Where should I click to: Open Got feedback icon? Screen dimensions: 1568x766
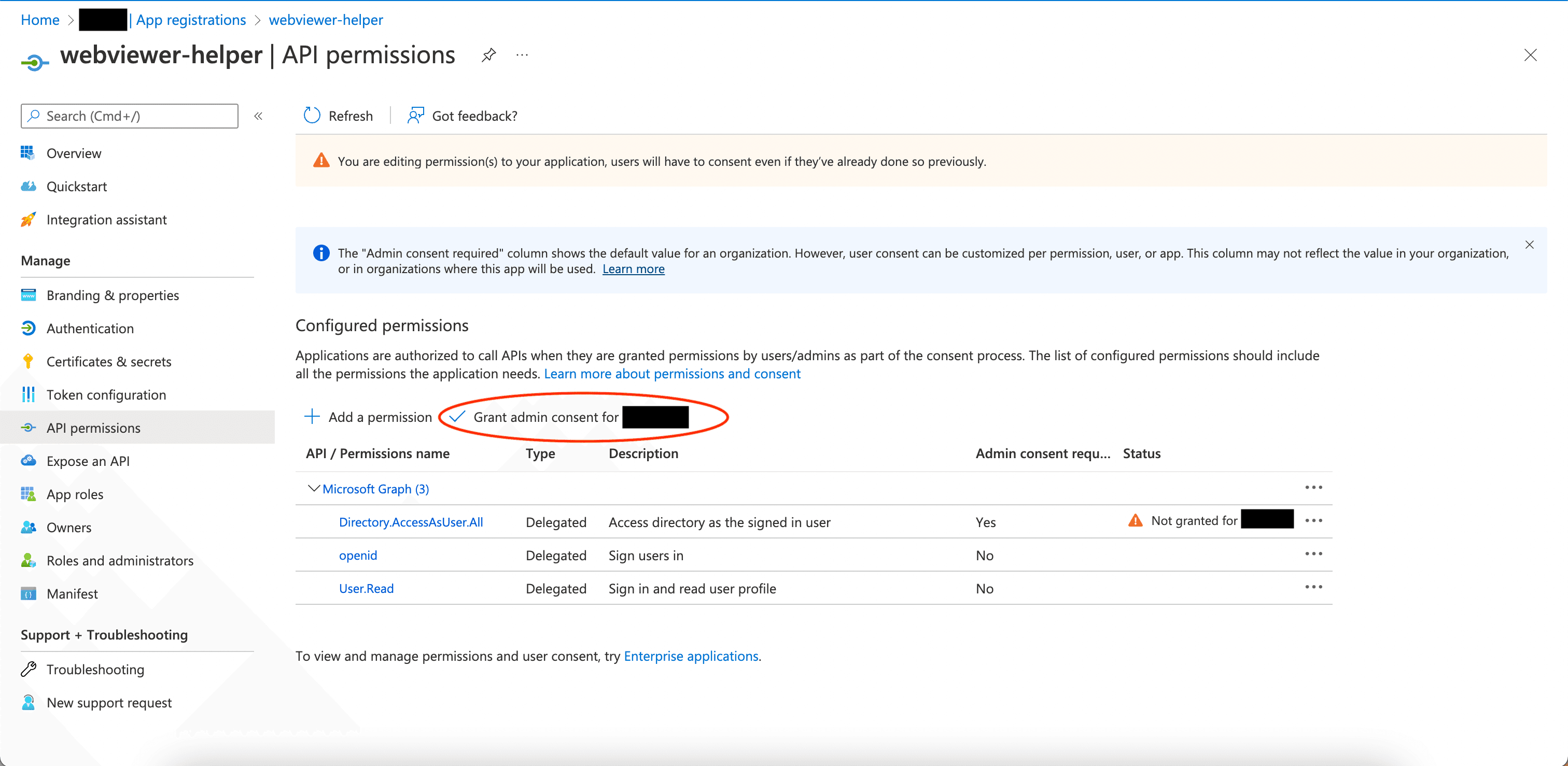[415, 116]
